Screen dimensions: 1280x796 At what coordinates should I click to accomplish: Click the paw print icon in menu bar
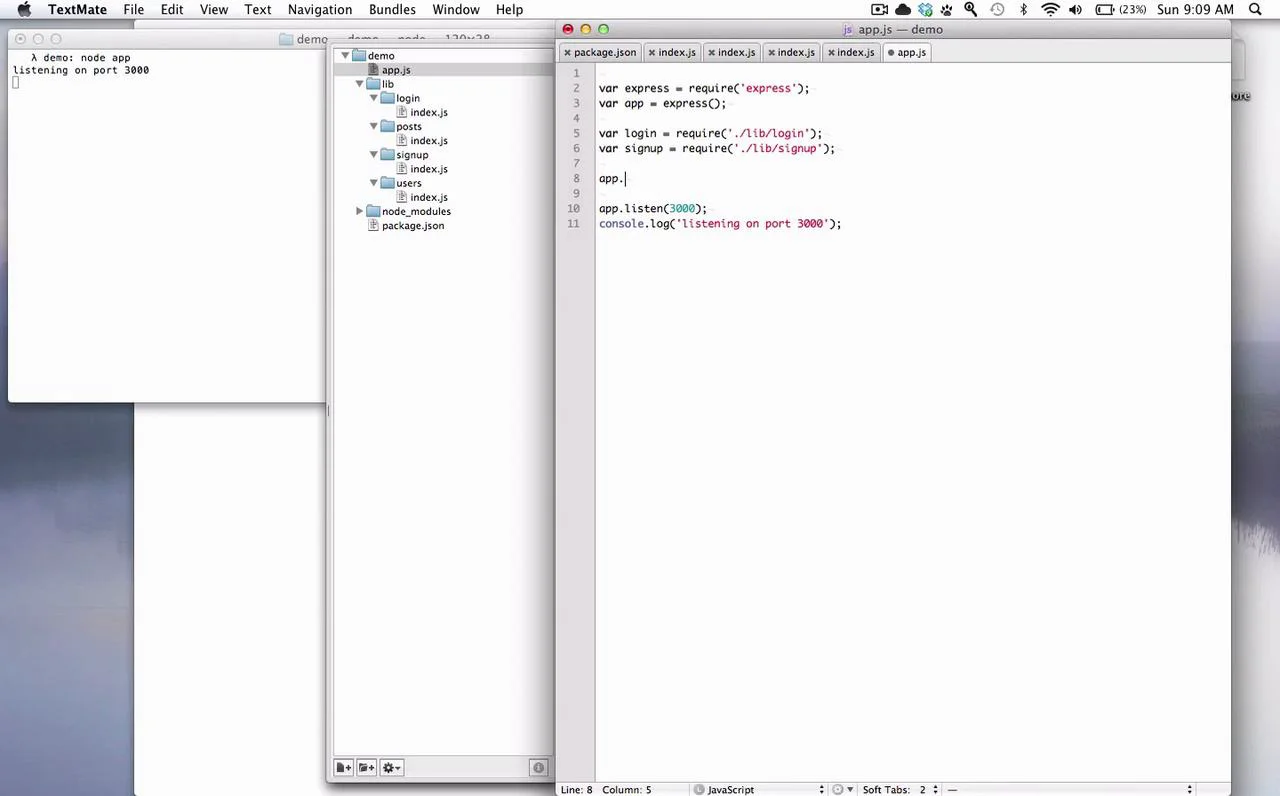pos(946,9)
